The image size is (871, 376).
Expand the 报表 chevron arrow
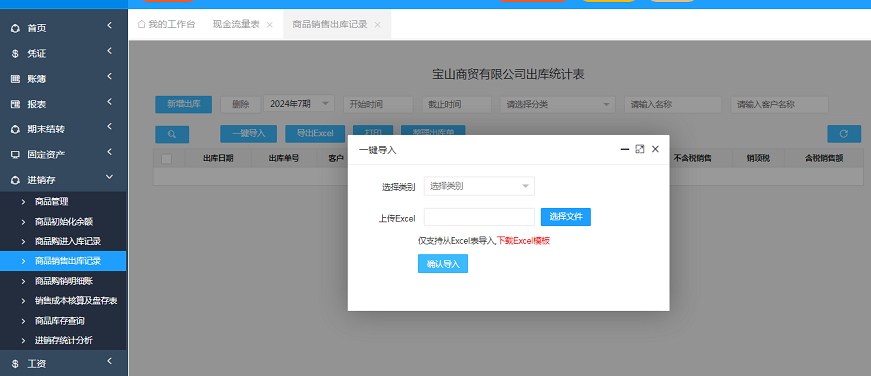[x=109, y=102]
